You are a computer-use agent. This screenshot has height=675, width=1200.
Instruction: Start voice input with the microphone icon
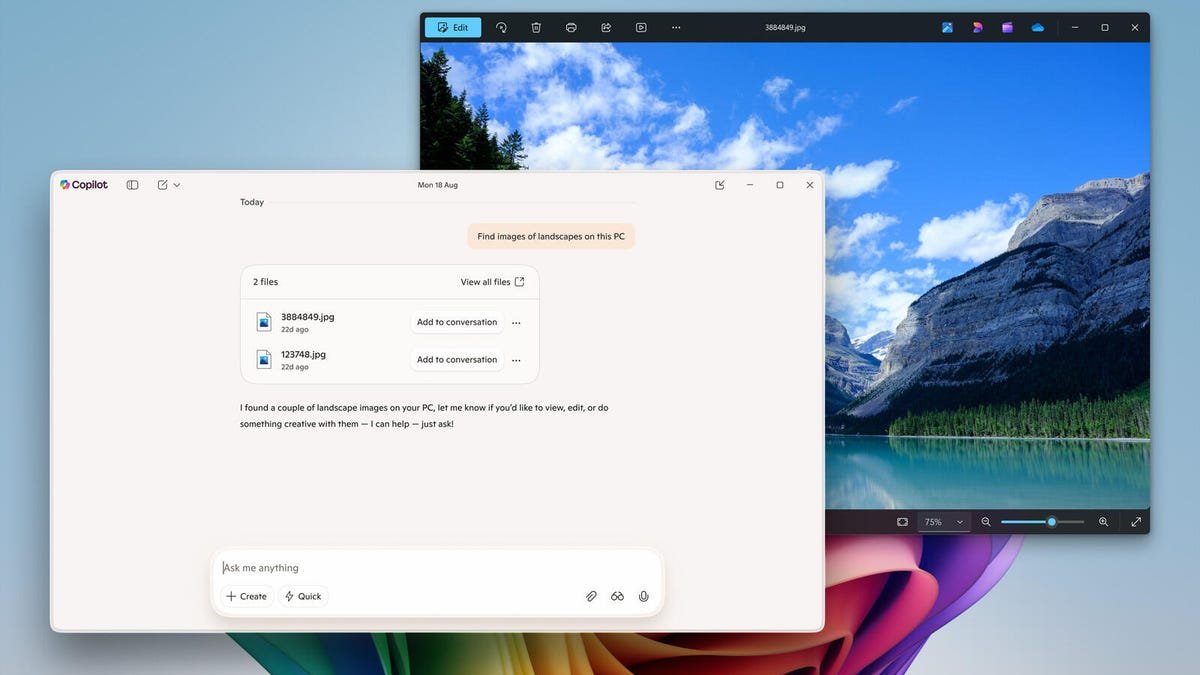(644, 596)
